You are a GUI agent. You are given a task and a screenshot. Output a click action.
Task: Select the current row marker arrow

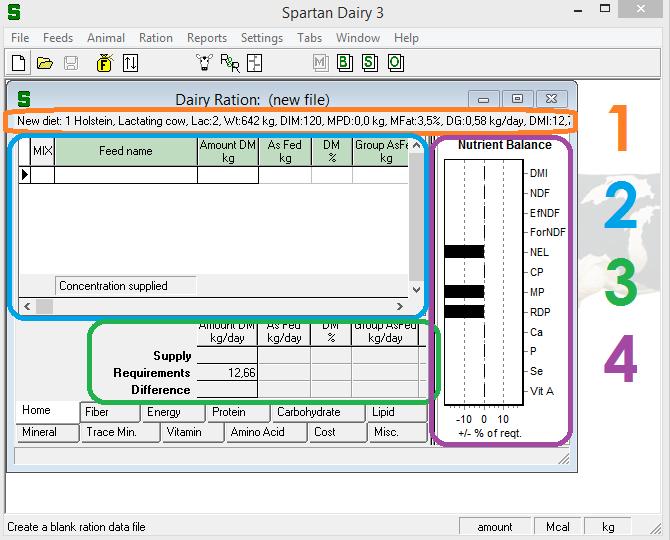click(x=25, y=175)
